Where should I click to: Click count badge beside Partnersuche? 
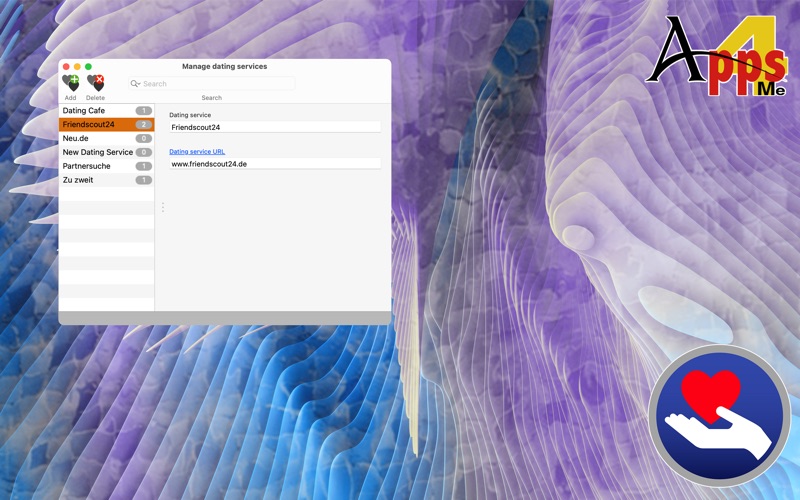(x=144, y=166)
